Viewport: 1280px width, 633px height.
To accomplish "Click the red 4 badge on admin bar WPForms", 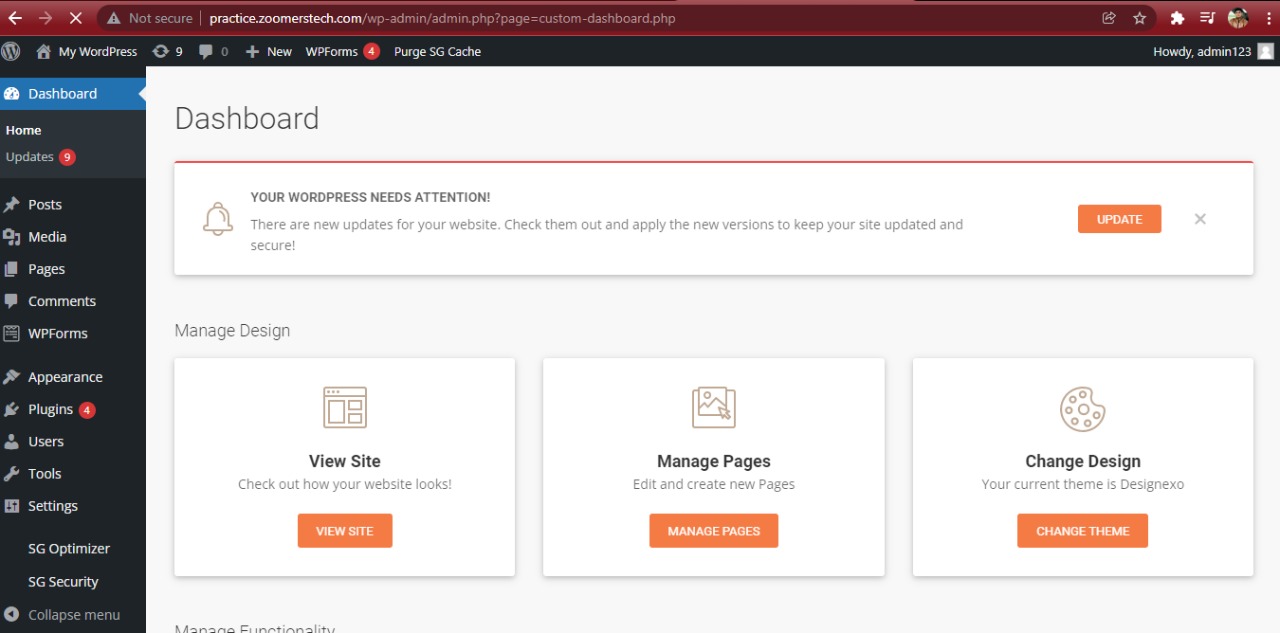I will (371, 51).
